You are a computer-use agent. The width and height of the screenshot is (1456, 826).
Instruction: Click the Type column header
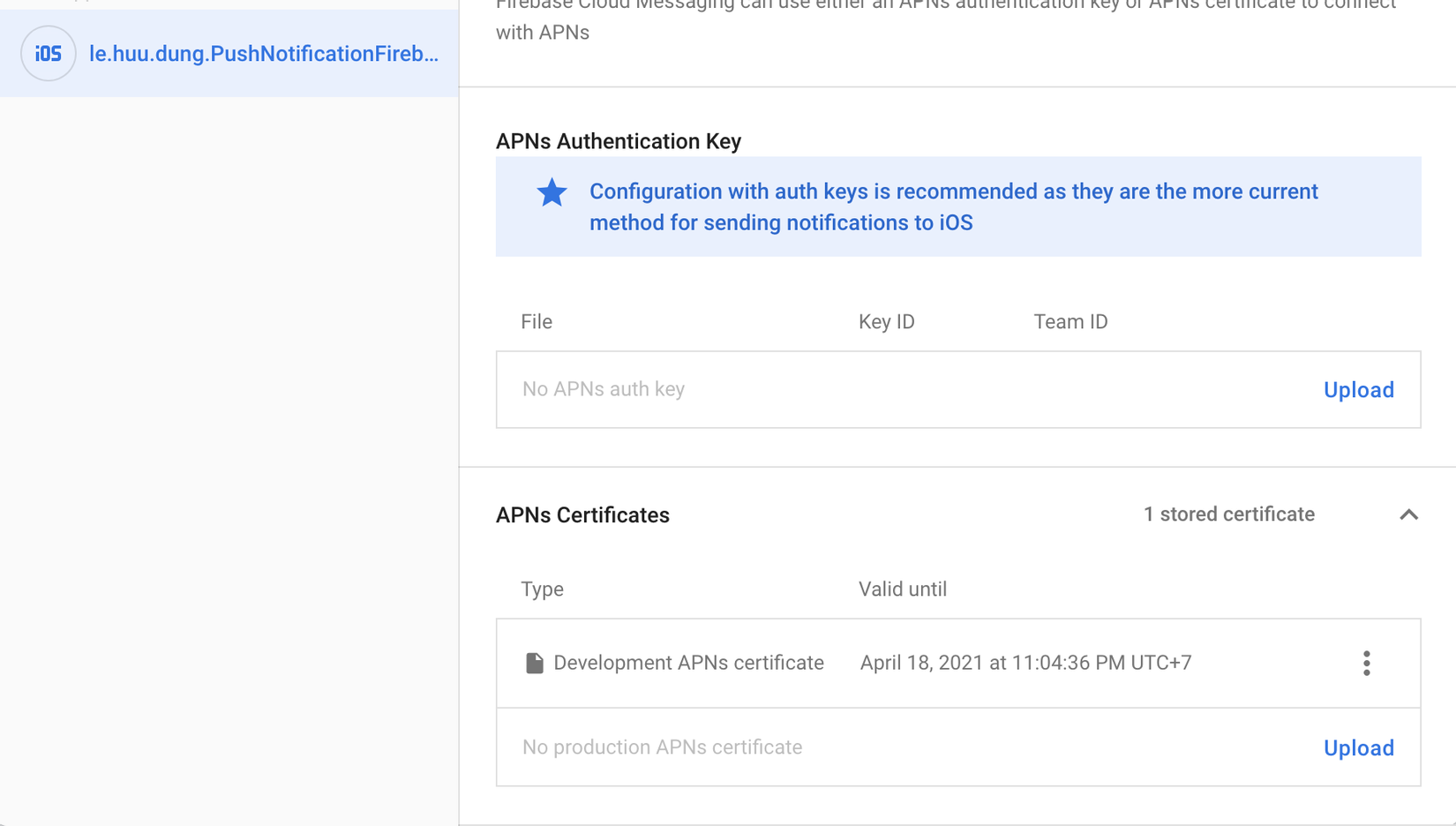click(542, 589)
